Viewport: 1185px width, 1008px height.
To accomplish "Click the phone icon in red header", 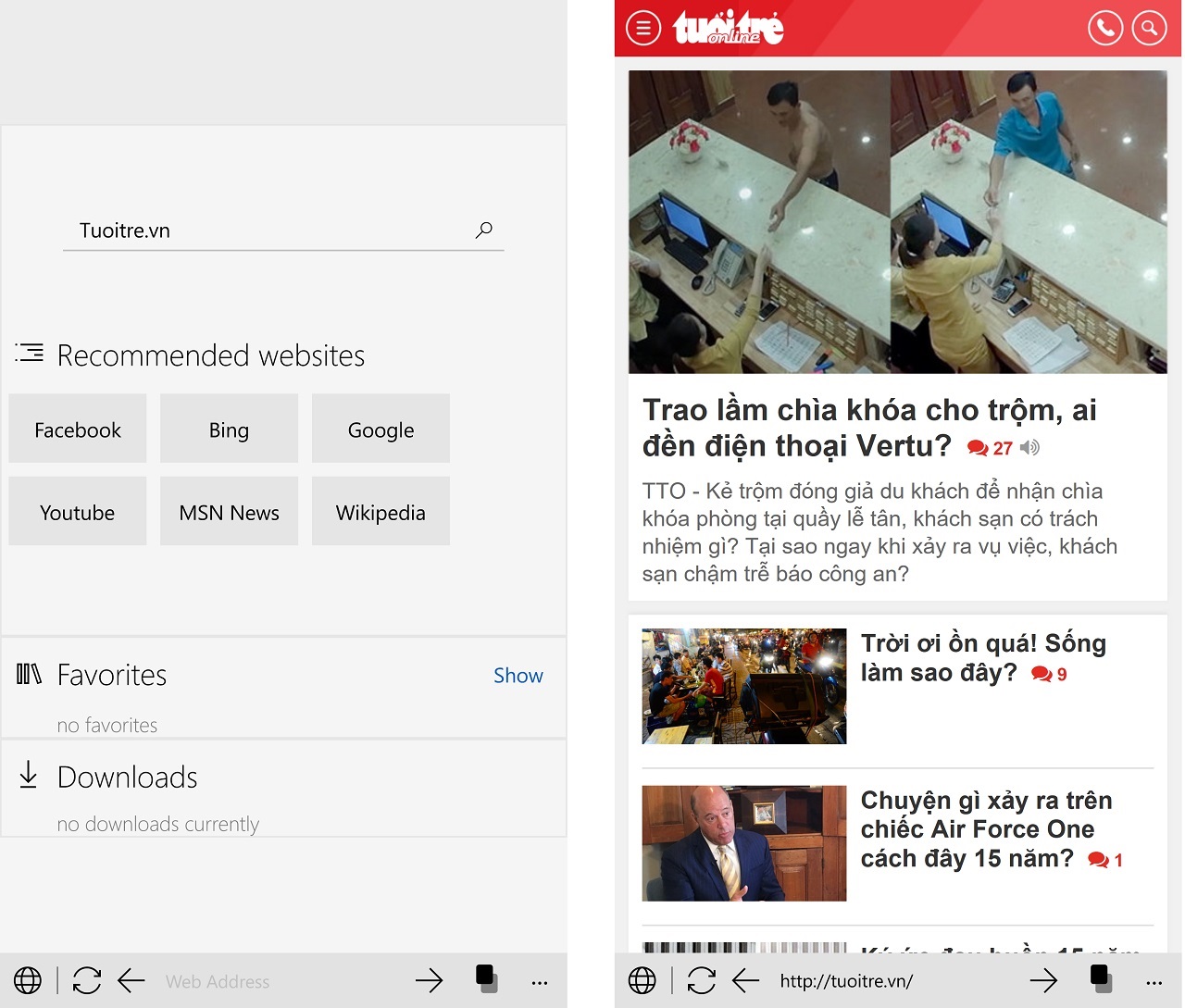I will pos(1105,28).
